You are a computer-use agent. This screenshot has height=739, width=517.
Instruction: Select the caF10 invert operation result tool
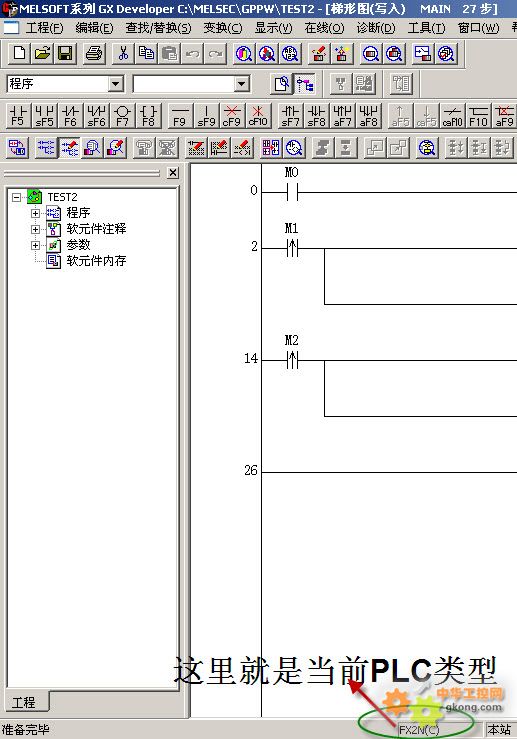pyautogui.click(x=452, y=116)
